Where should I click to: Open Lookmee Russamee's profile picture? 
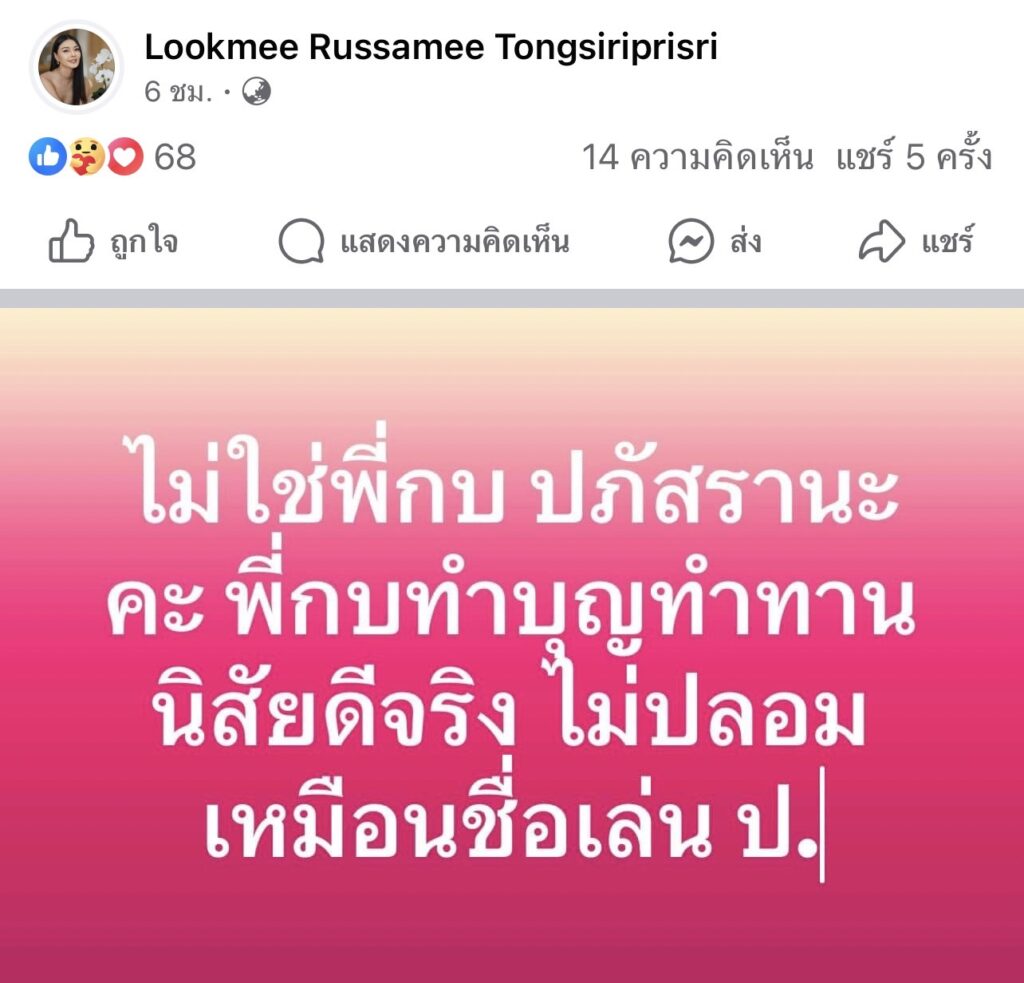76,66
